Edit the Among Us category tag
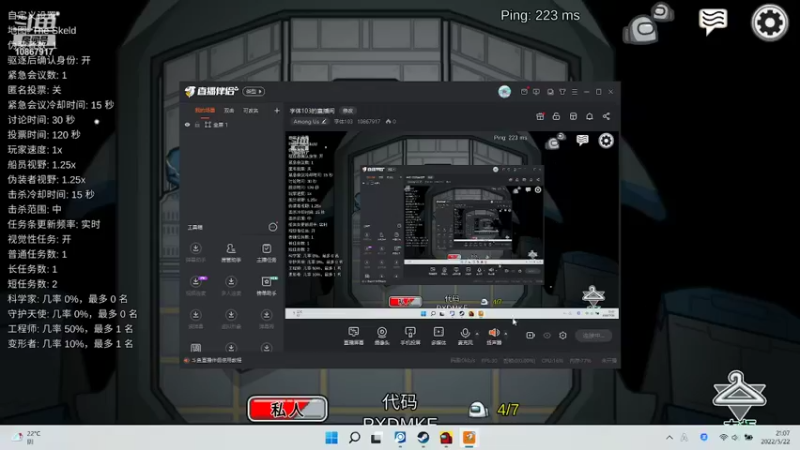This screenshot has width=800, height=450. (x=310, y=121)
